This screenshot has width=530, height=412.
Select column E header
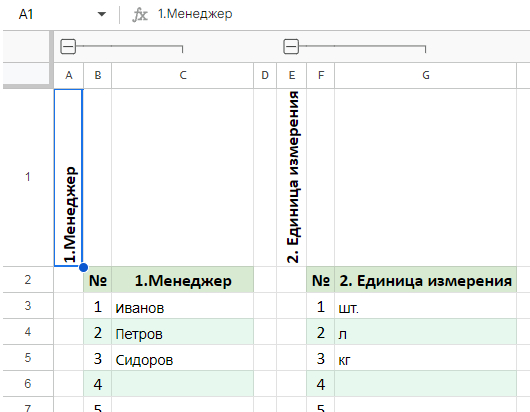click(292, 75)
